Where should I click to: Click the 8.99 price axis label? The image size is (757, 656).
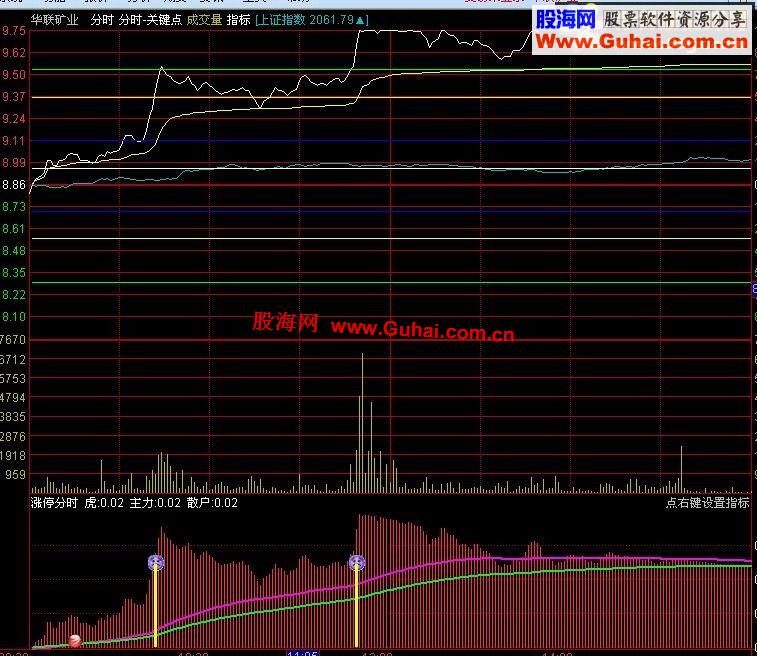click(13, 163)
